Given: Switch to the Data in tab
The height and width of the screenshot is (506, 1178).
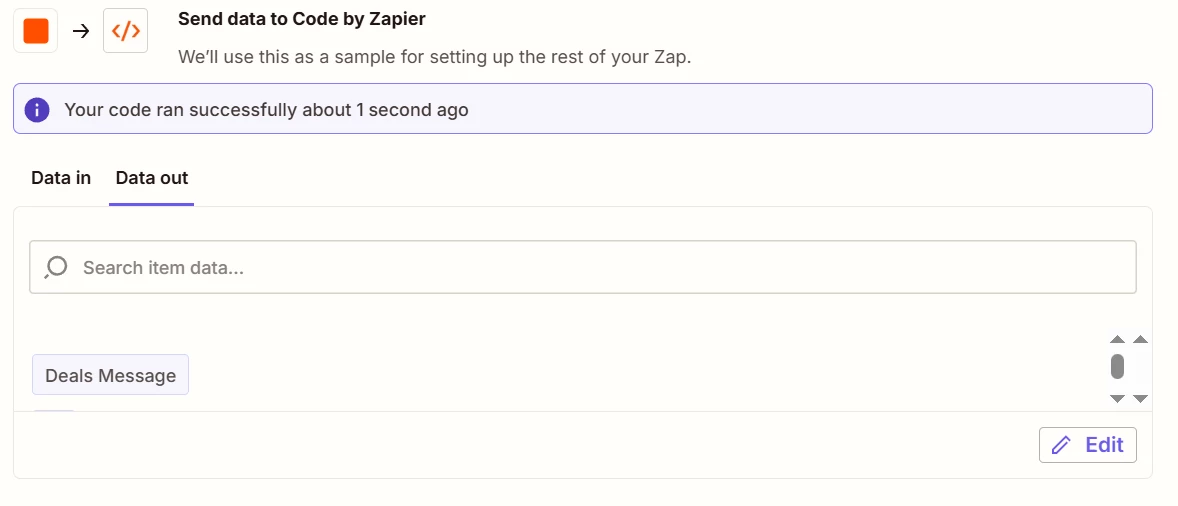Looking at the screenshot, I should tap(61, 178).
